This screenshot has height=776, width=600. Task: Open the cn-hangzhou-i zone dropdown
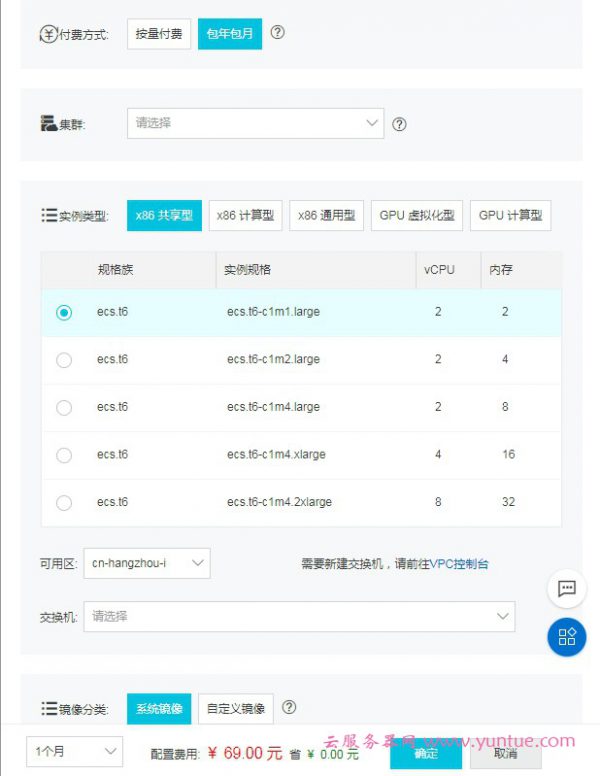[x=146, y=564]
